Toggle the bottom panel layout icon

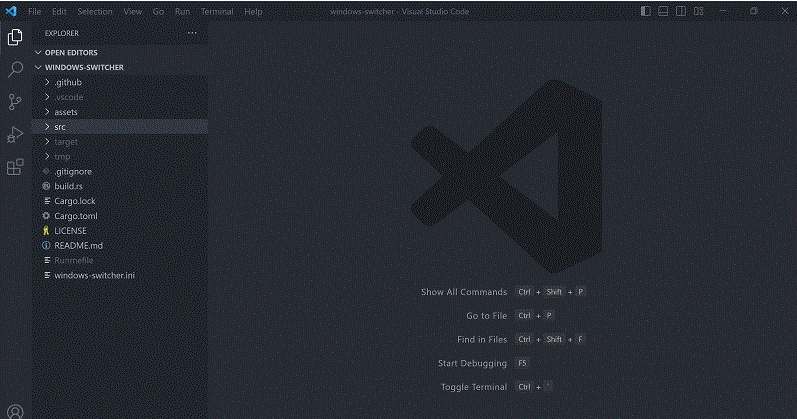click(x=663, y=11)
